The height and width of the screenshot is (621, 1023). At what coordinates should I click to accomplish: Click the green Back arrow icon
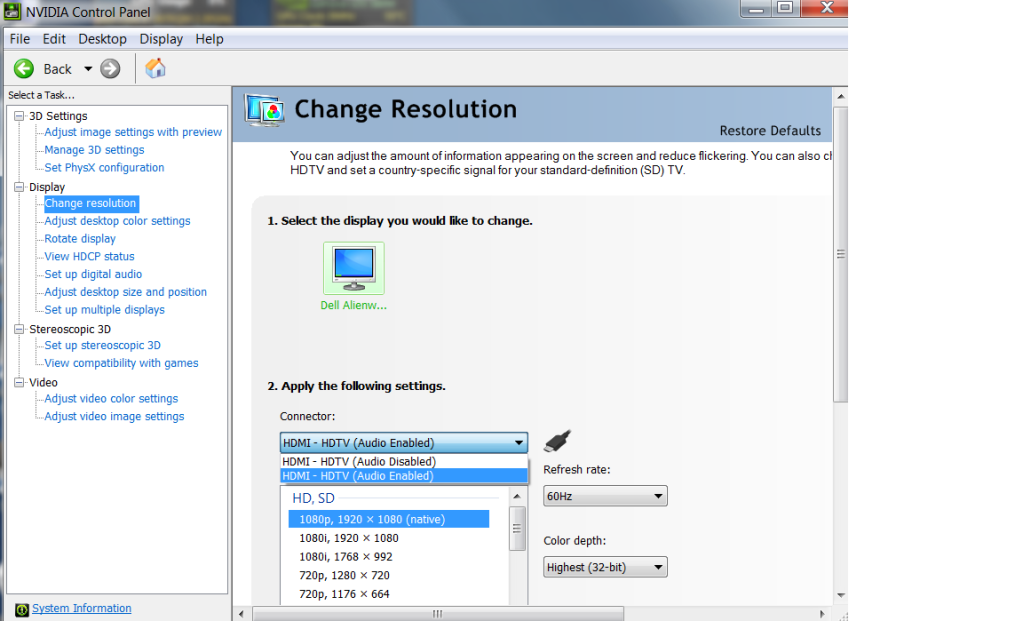[x=24, y=68]
